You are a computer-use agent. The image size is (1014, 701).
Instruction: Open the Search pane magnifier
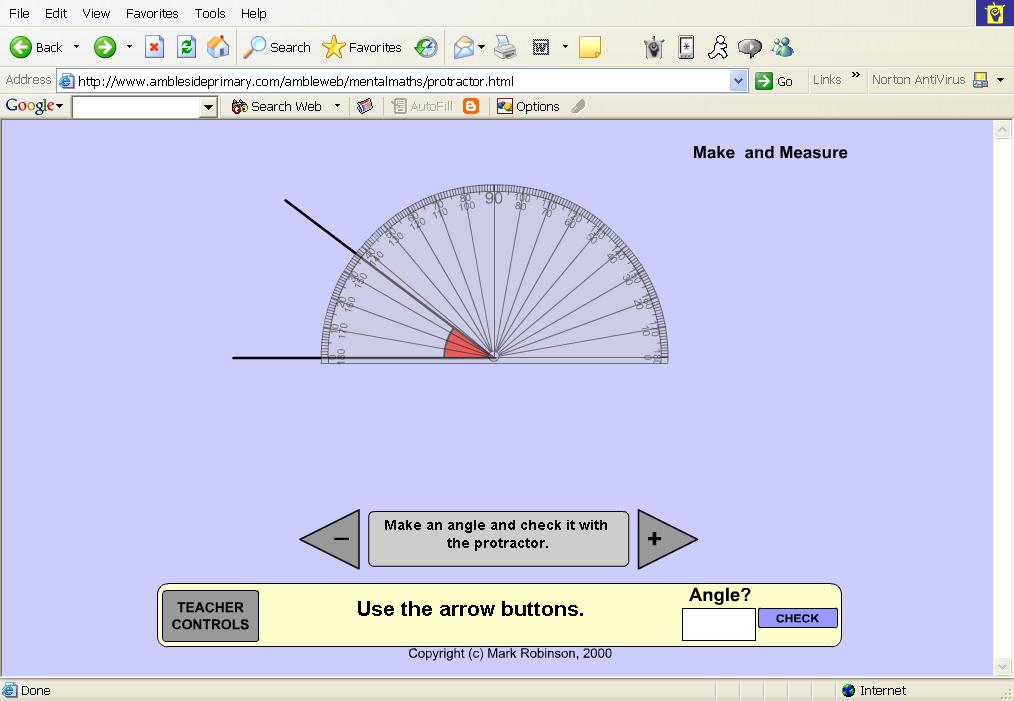tap(254, 47)
